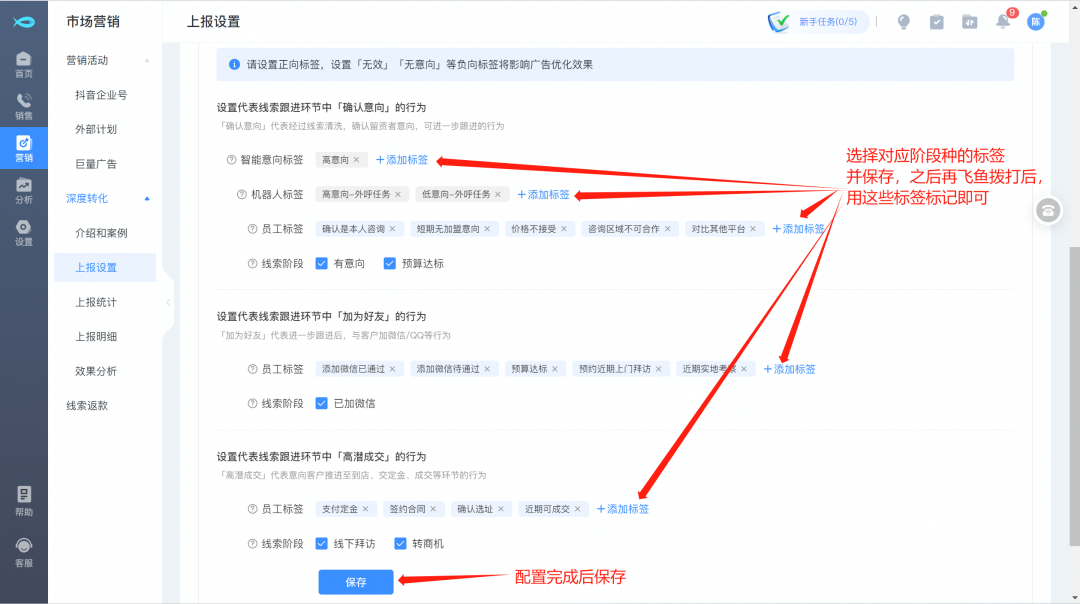Go to 销售 sales module icon
Screen dimensions: 1080x604
23,106
